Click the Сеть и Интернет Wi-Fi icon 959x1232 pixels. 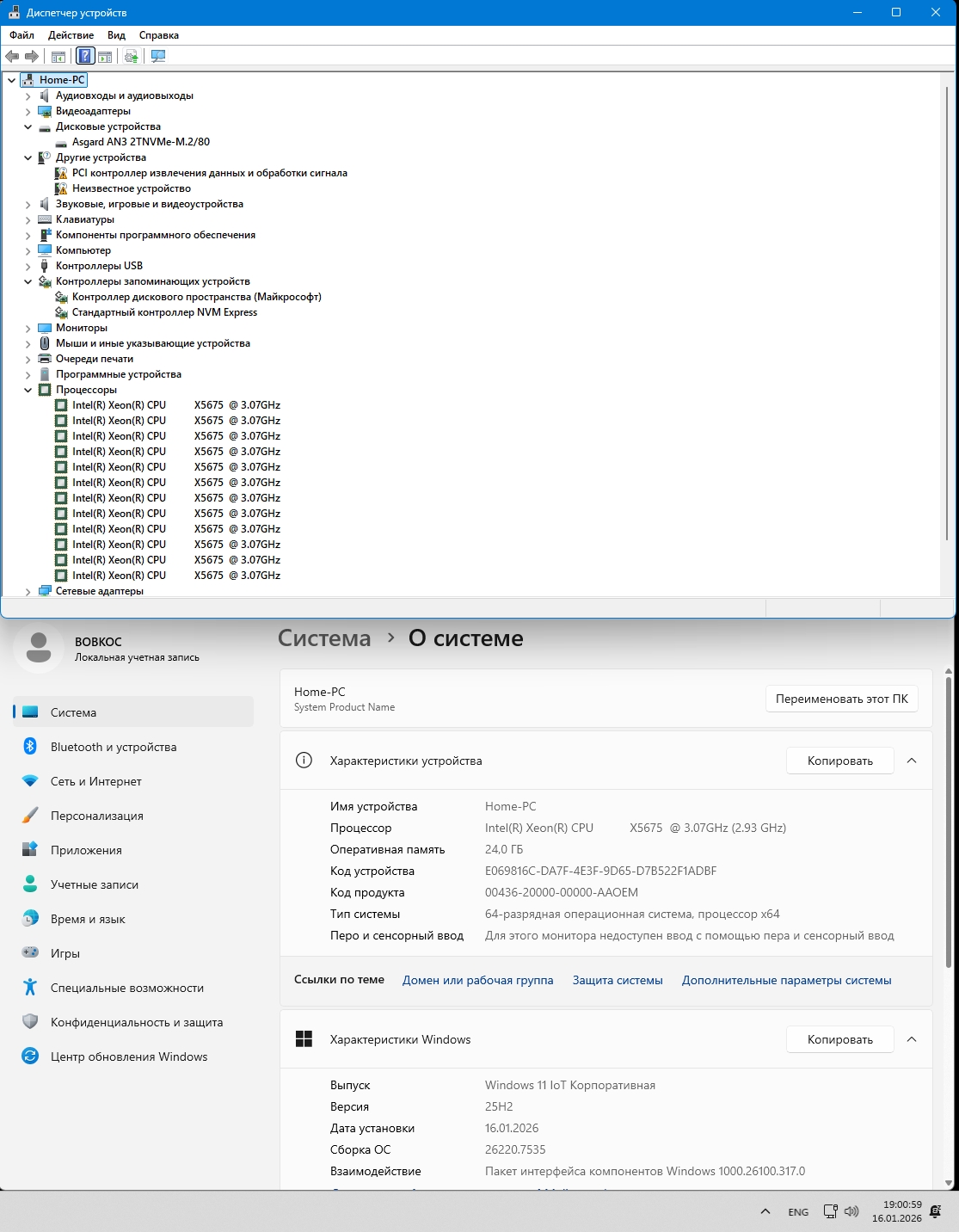tap(30, 781)
